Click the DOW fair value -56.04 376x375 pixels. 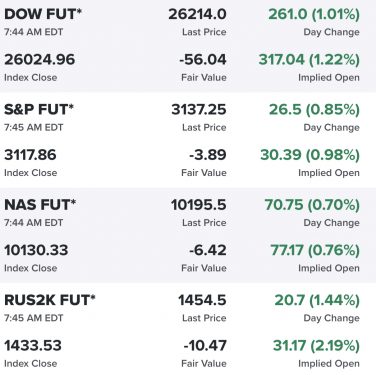[203, 60]
